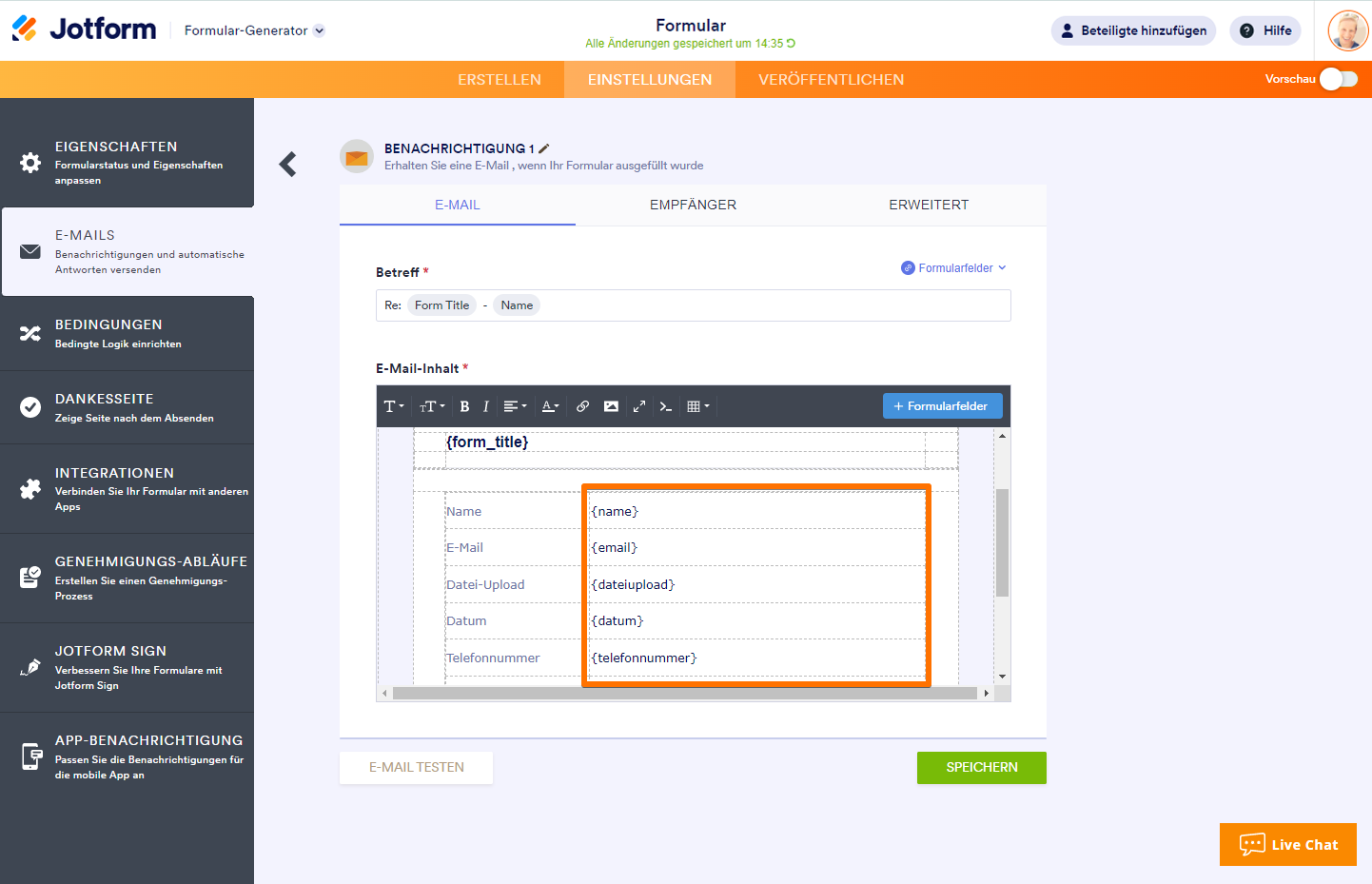Open DANKESSEITE section in sidebar
This screenshot has width=1372, height=884.
click(x=127, y=408)
